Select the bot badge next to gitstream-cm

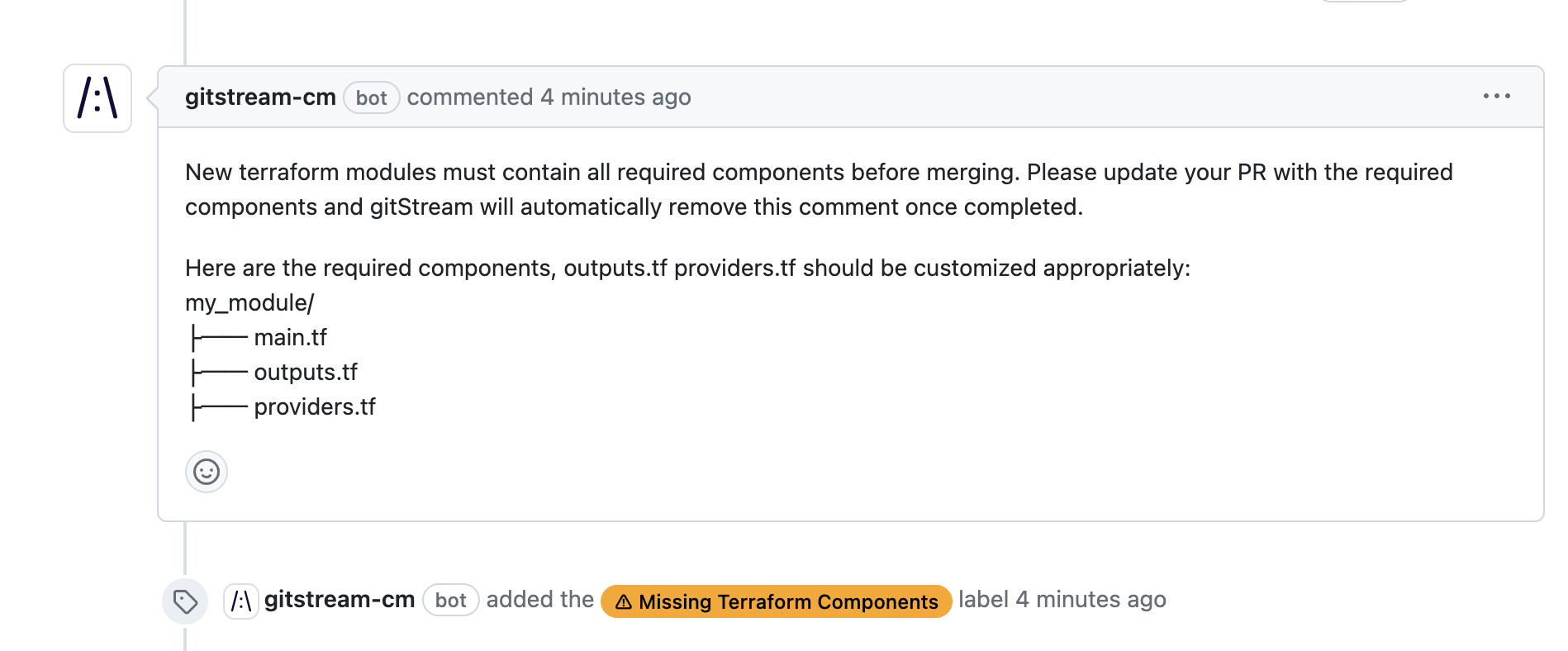click(x=372, y=97)
